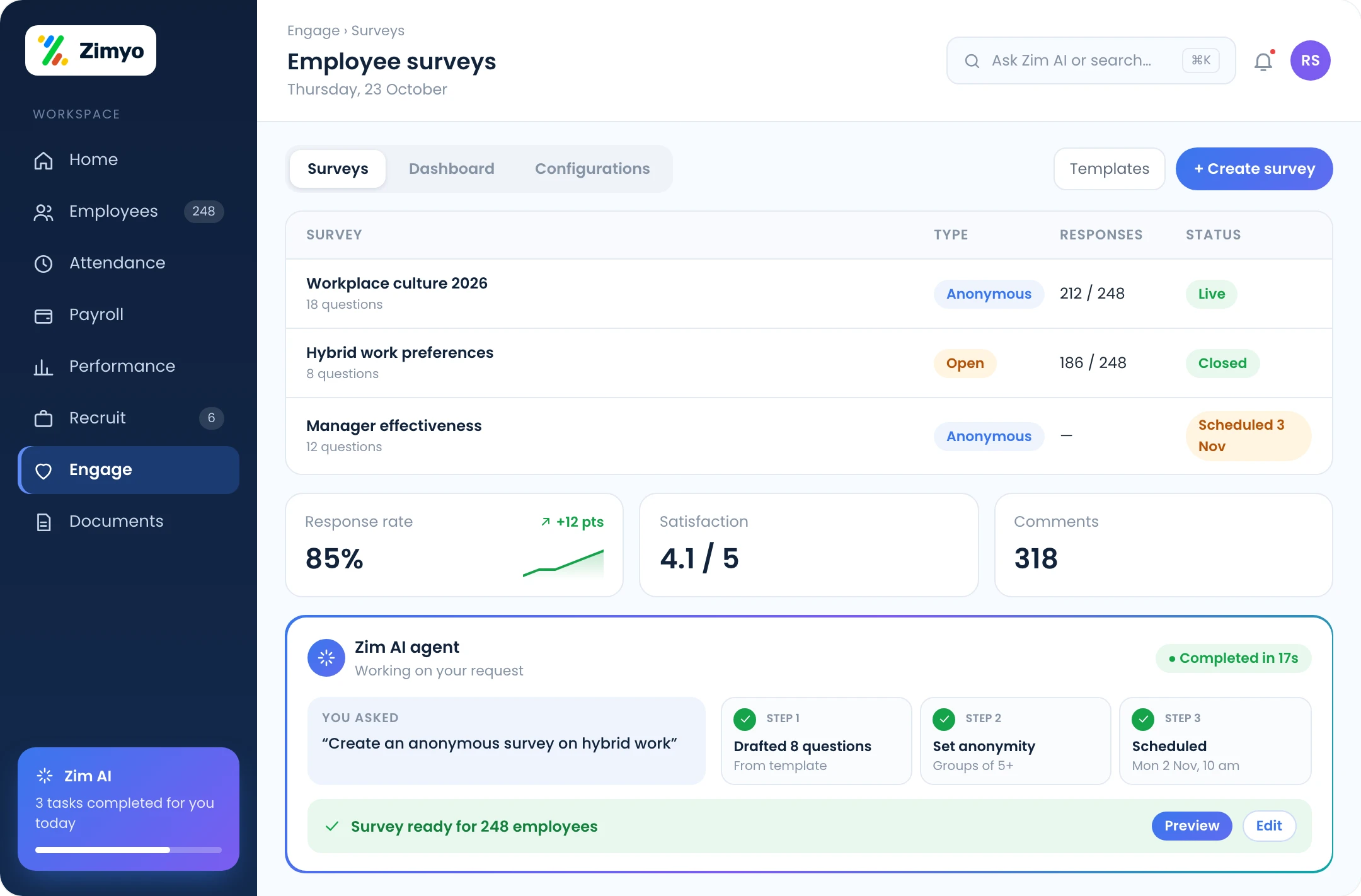
Task: Click Edit on survey ready banner
Action: point(1269,826)
